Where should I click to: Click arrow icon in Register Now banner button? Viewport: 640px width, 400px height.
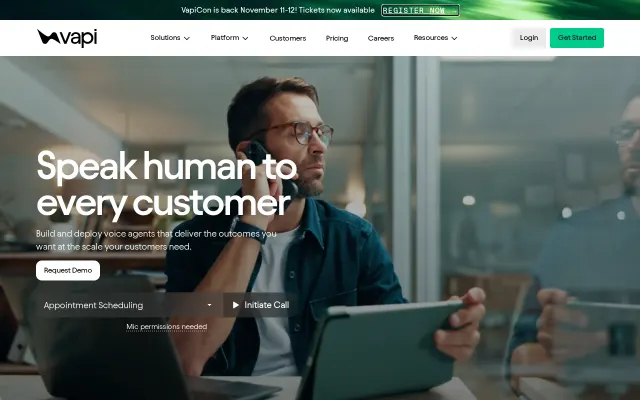click(x=454, y=11)
